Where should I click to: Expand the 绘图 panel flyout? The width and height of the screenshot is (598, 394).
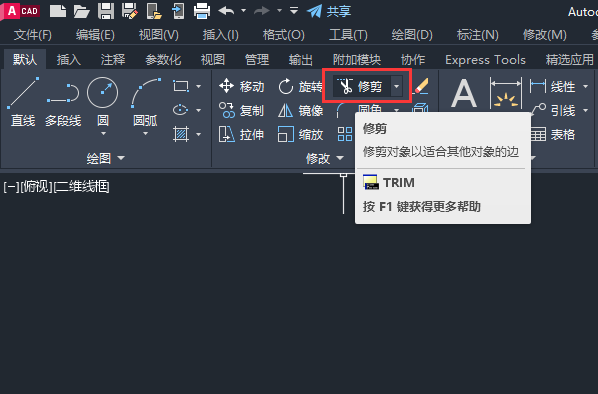[106, 158]
